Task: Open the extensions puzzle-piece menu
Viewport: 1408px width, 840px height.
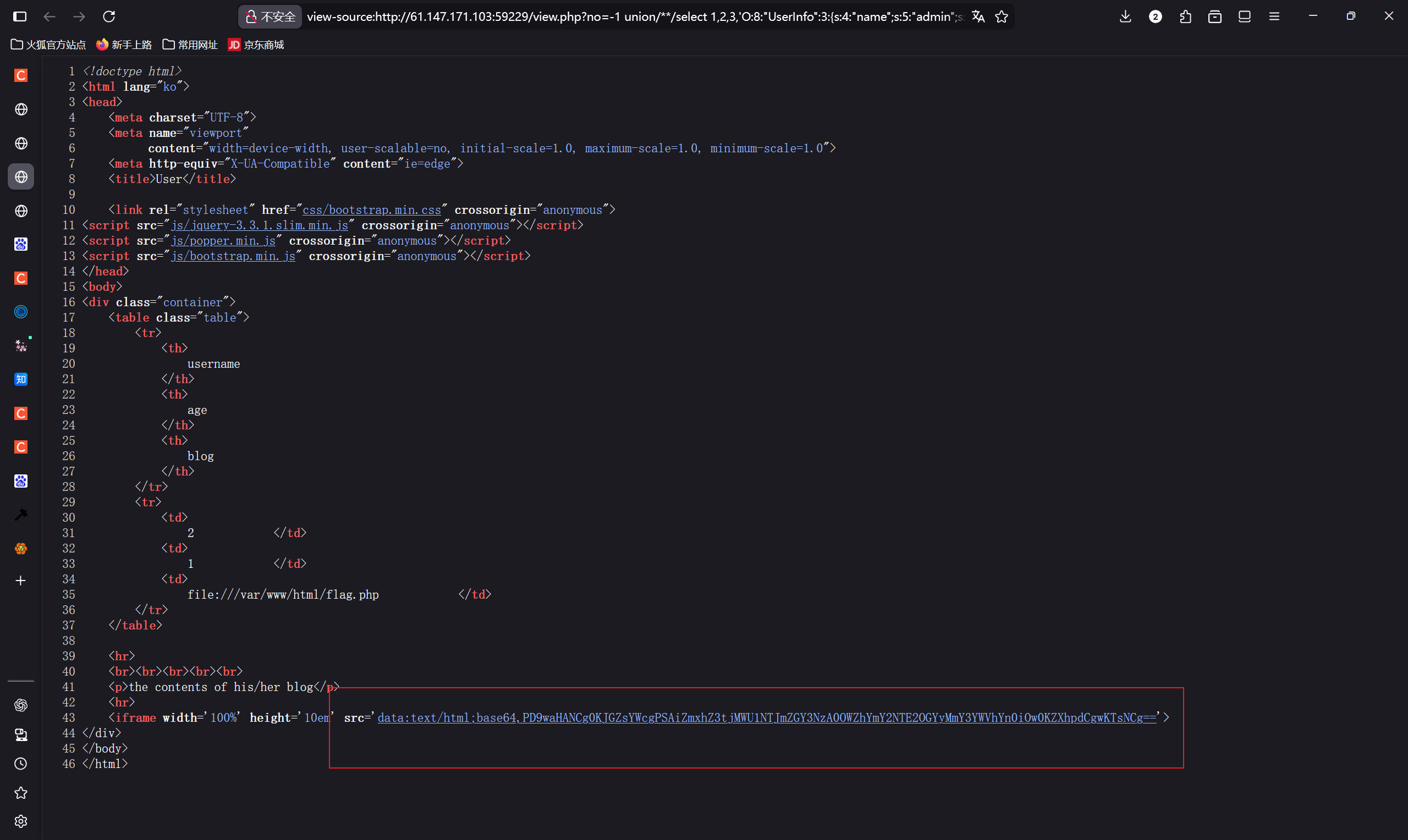Action: 1185,16
